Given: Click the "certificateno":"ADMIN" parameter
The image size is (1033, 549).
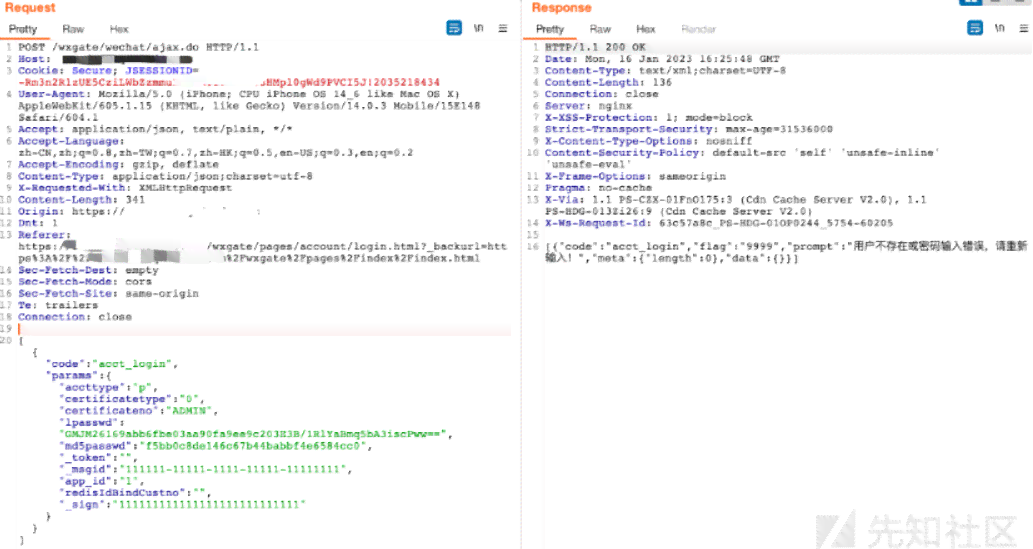Looking at the screenshot, I should [138, 411].
